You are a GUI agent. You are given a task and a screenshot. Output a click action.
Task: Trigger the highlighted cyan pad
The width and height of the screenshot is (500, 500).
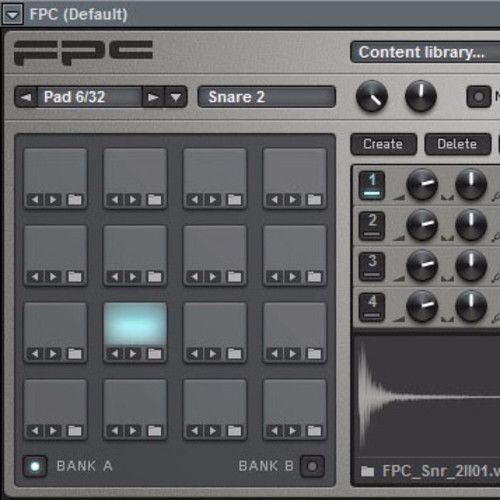pyautogui.click(x=135, y=325)
